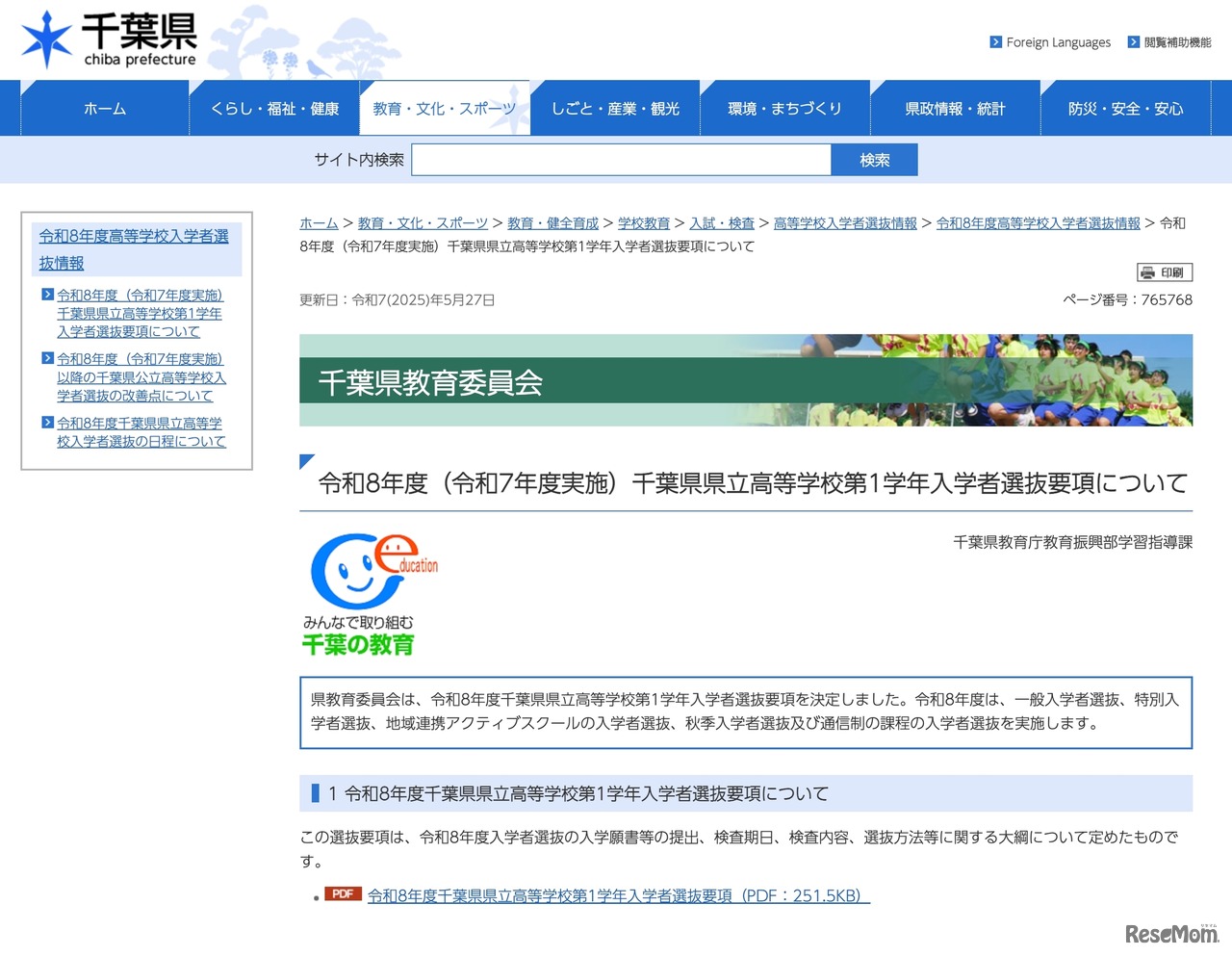Open the 入試・検査 breadcrumb link
The height and width of the screenshot is (956, 1232).
click(722, 222)
